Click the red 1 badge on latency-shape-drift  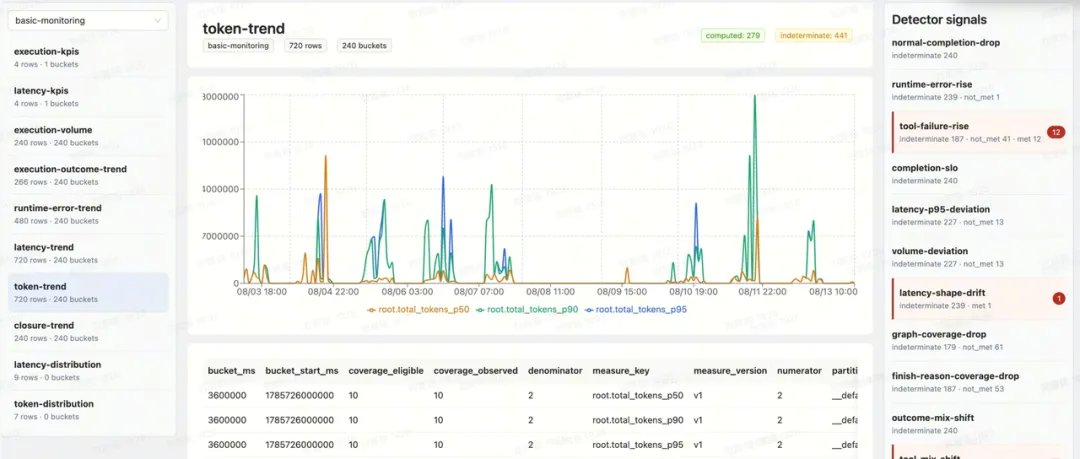click(x=1059, y=298)
